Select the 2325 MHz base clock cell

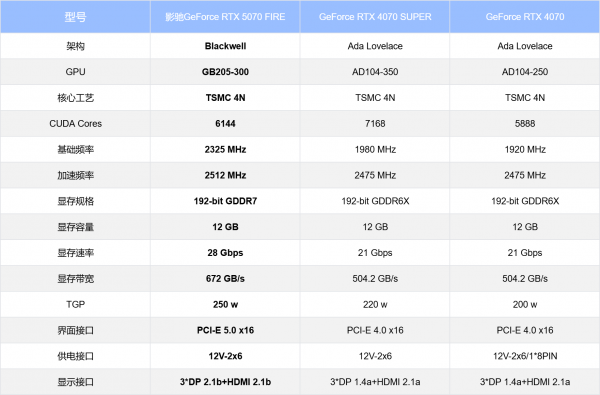225,149
